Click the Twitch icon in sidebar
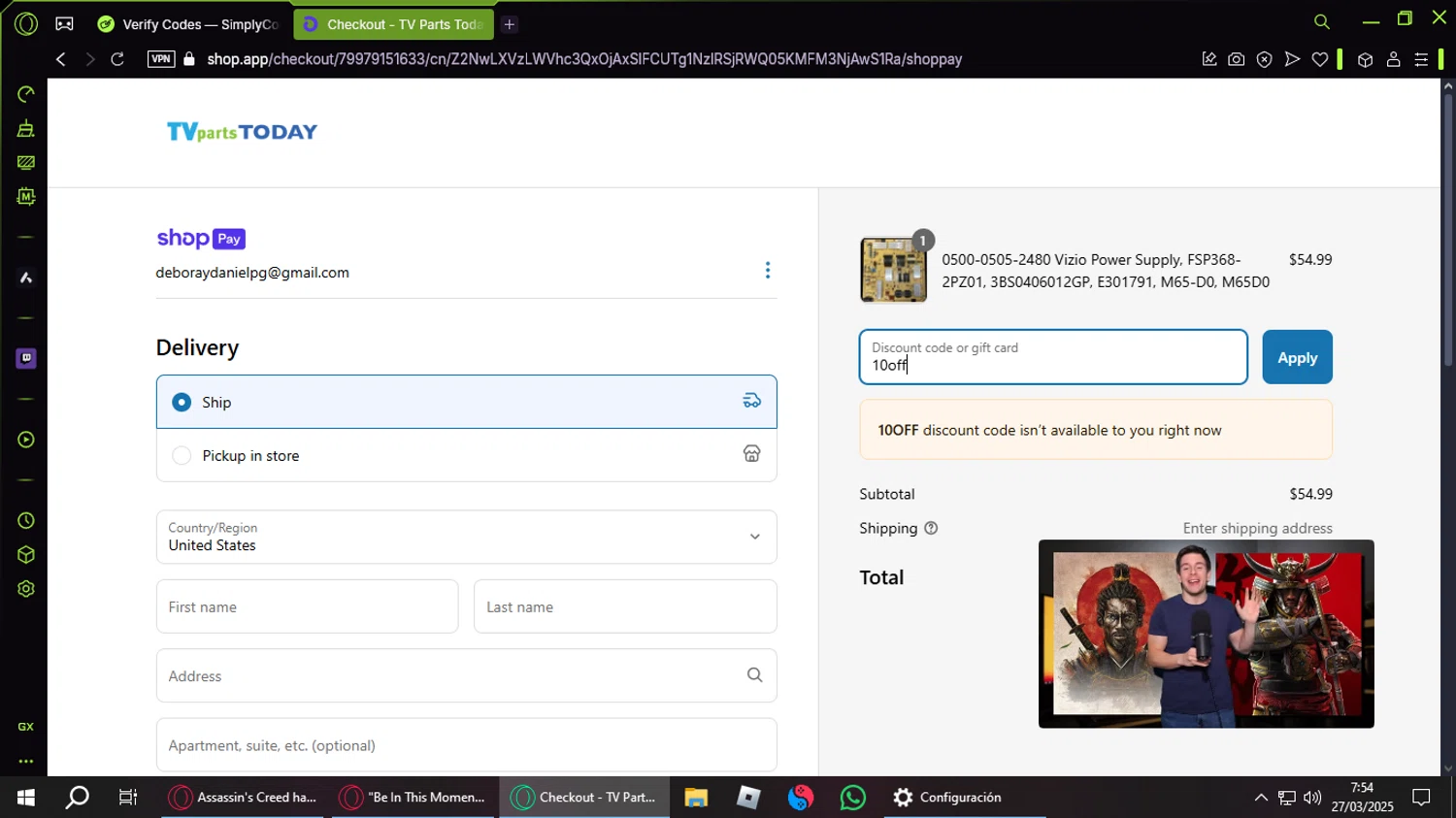Screen dimensions: 1456x818 (26, 358)
